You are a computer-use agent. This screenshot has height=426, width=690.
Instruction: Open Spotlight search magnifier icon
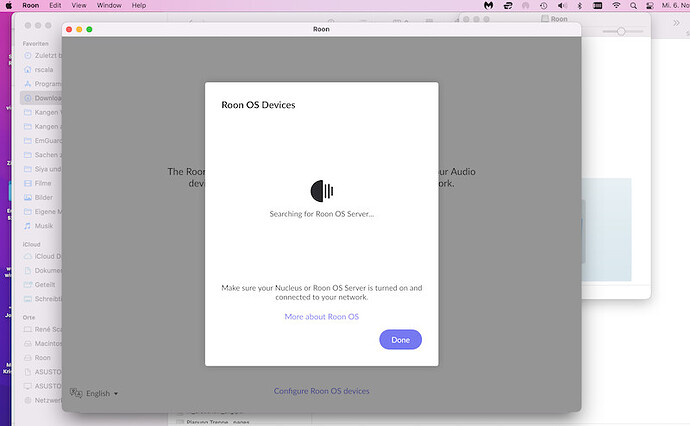pos(633,6)
